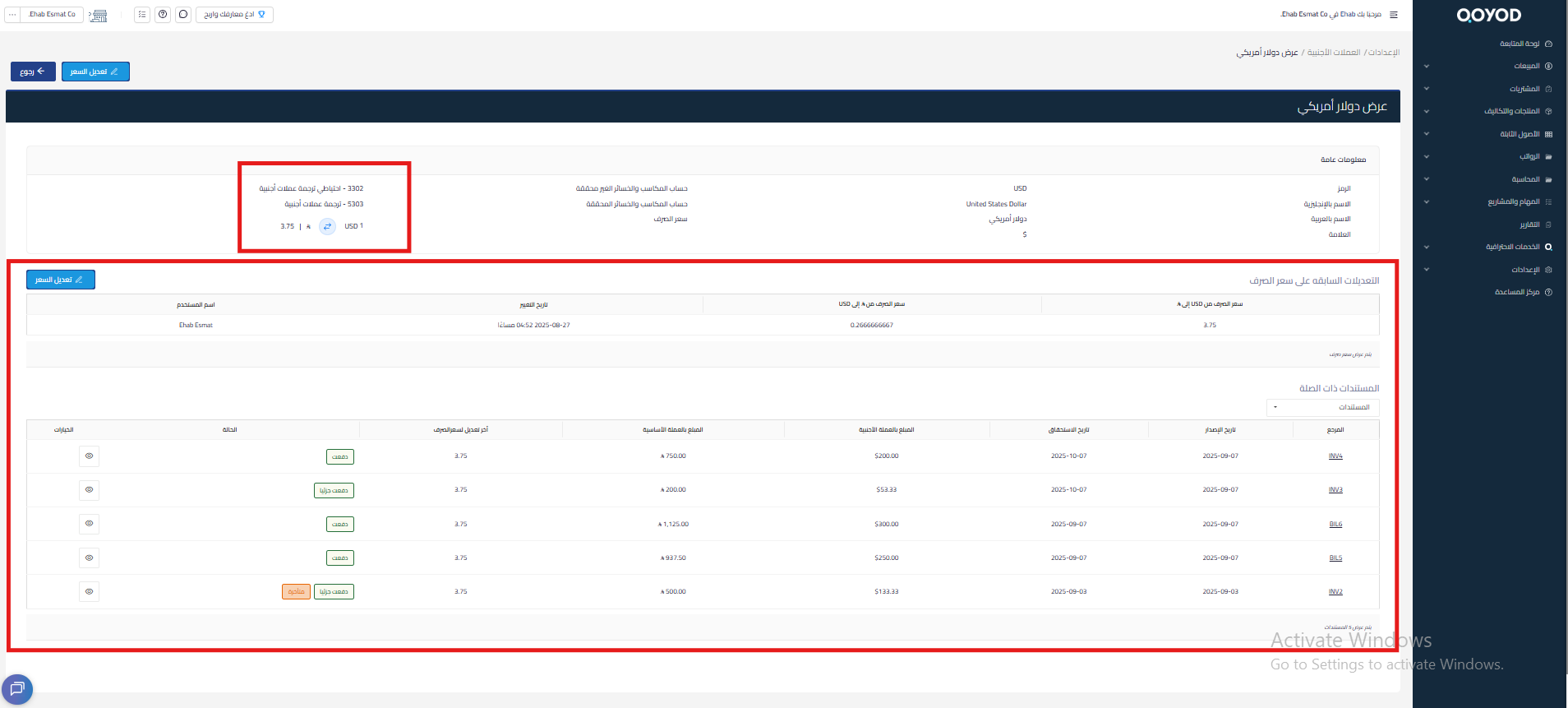This screenshot has width=1568, height=708.
Task: Click the 0.2666666667 exchange rate value
Action: (871, 325)
